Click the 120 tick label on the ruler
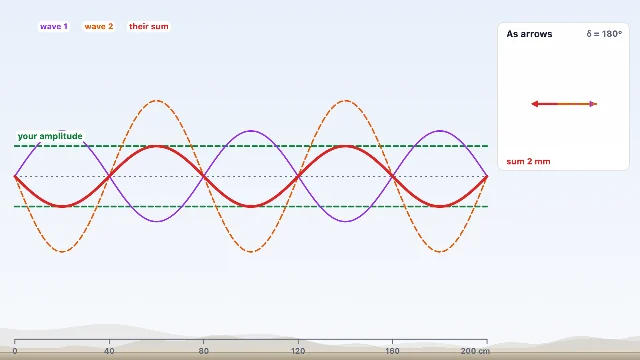This screenshot has width=640, height=360. [x=298, y=351]
